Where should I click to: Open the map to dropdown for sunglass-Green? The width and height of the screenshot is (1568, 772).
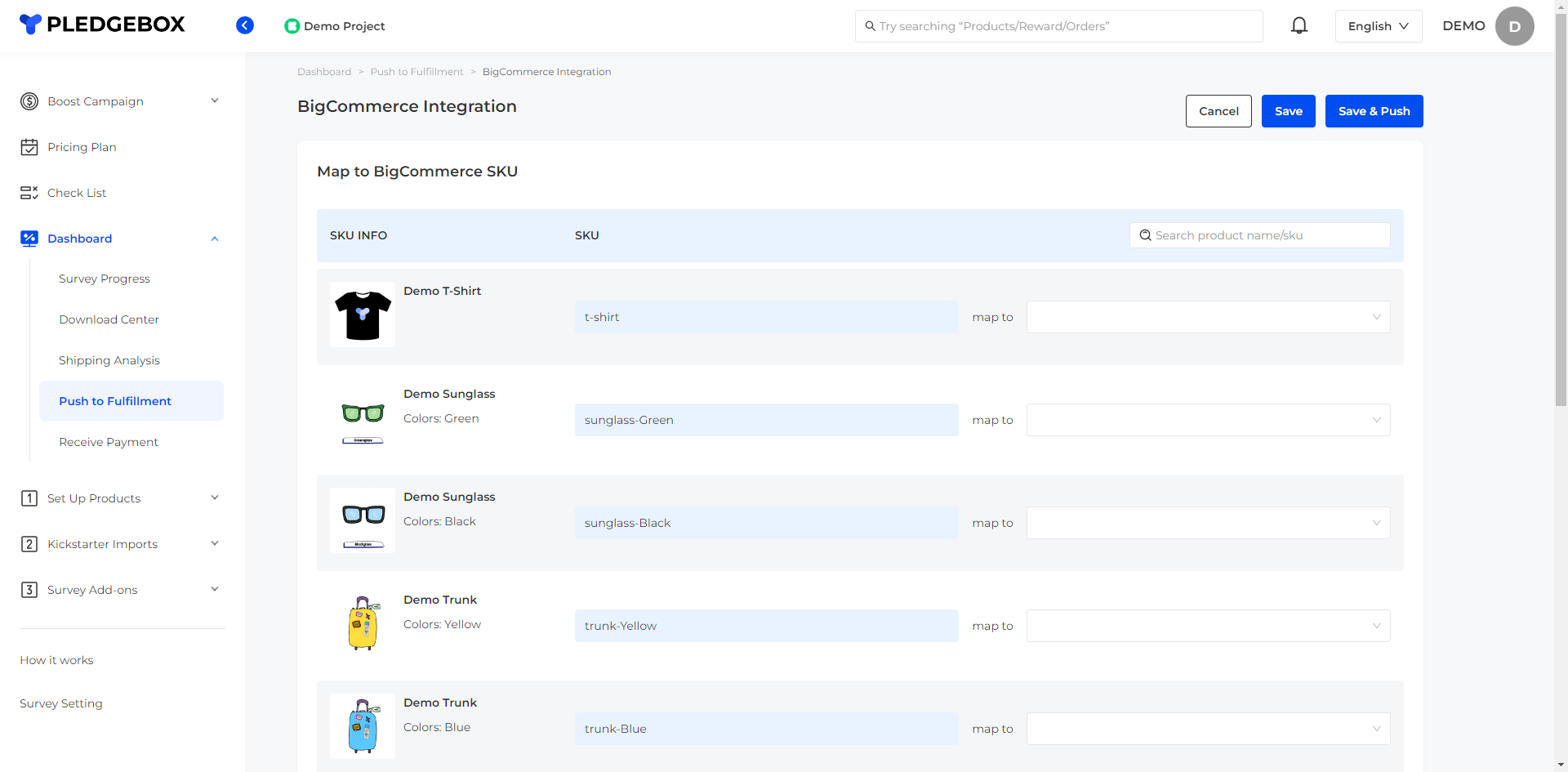click(1208, 420)
